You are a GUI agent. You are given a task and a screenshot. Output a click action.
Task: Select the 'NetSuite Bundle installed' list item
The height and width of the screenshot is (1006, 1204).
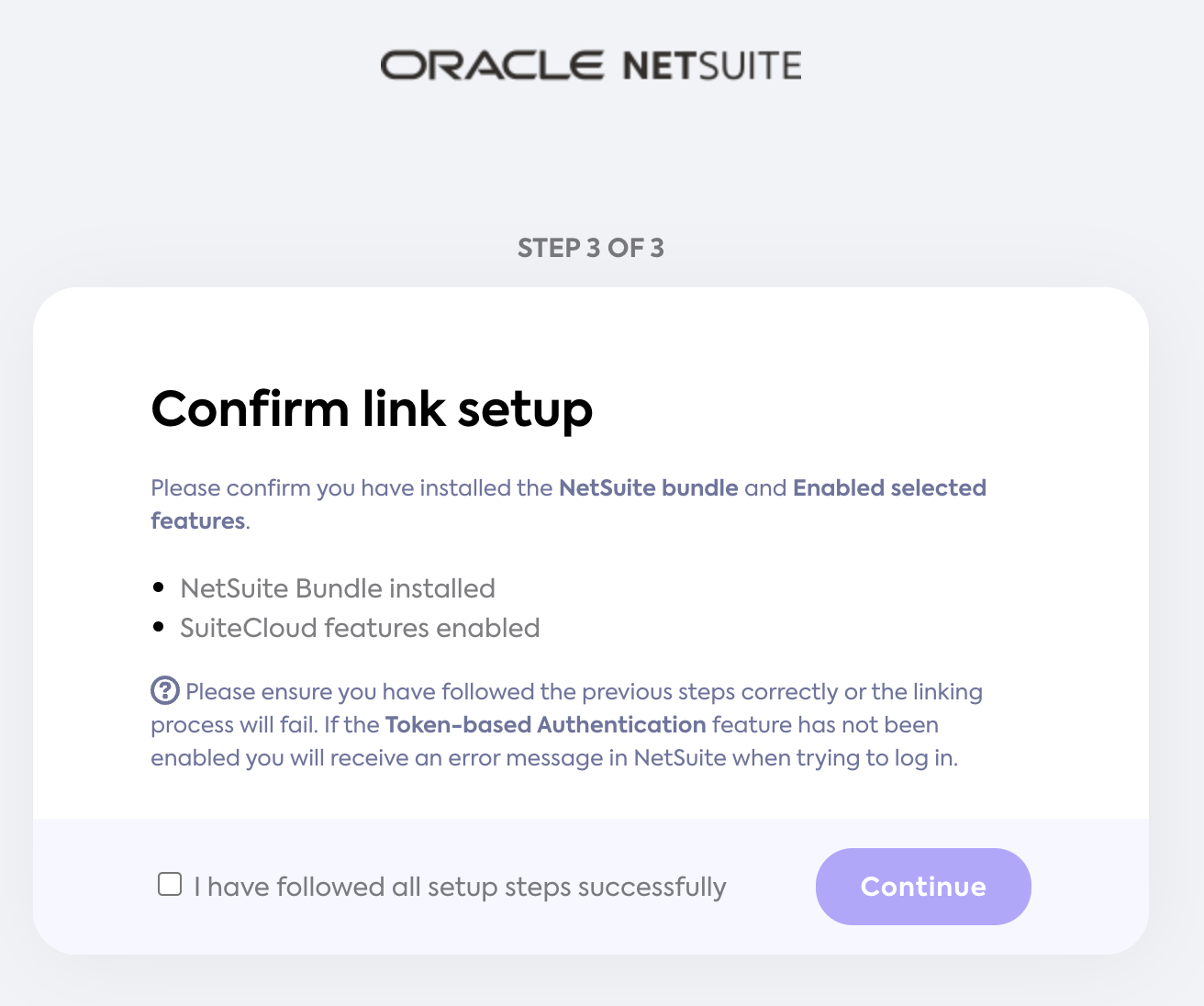339,588
